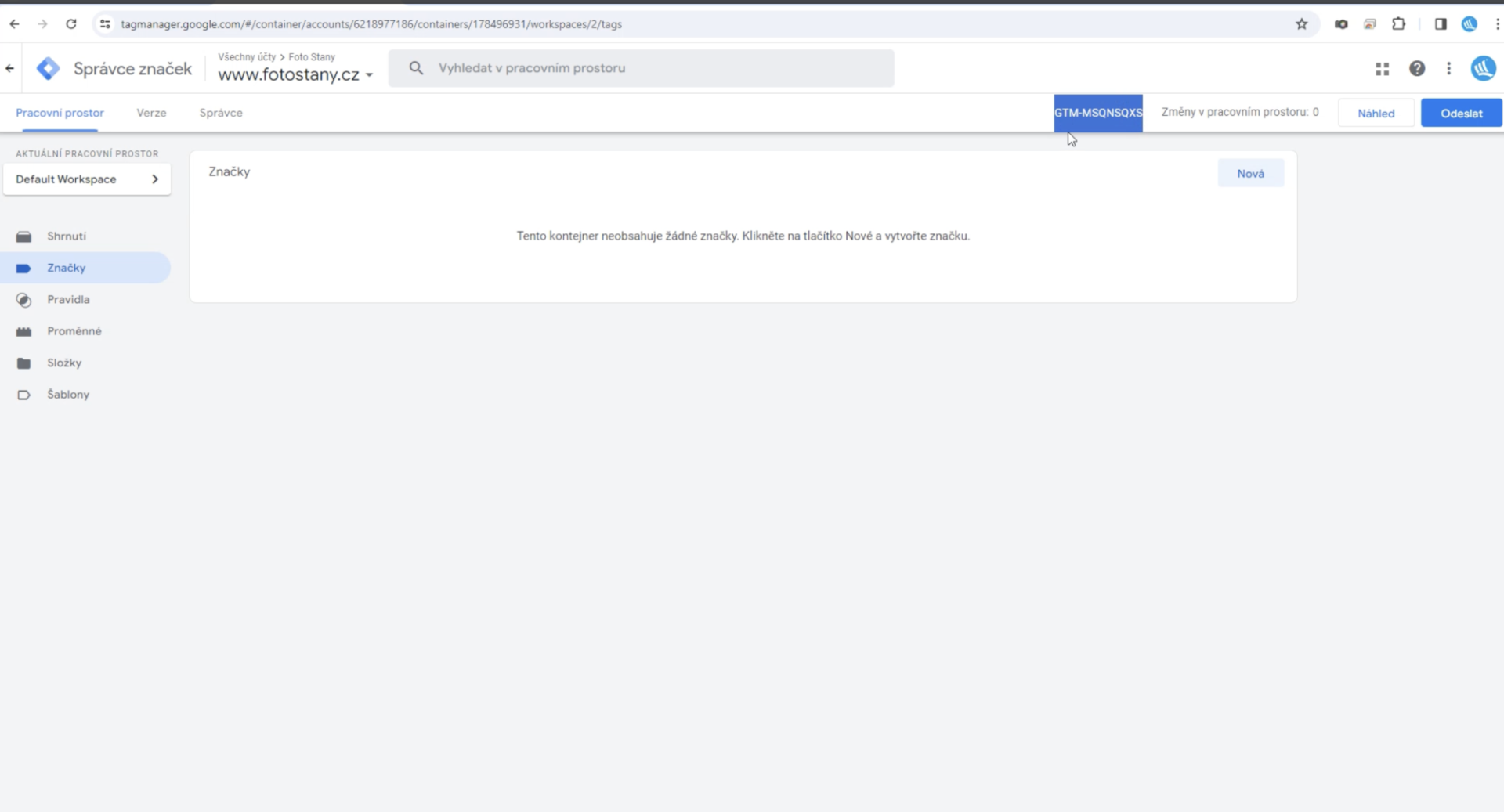This screenshot has height=812, width=1504.
Task: Click the Foto Stany breadcrumb link
Action: pos(312,57)
